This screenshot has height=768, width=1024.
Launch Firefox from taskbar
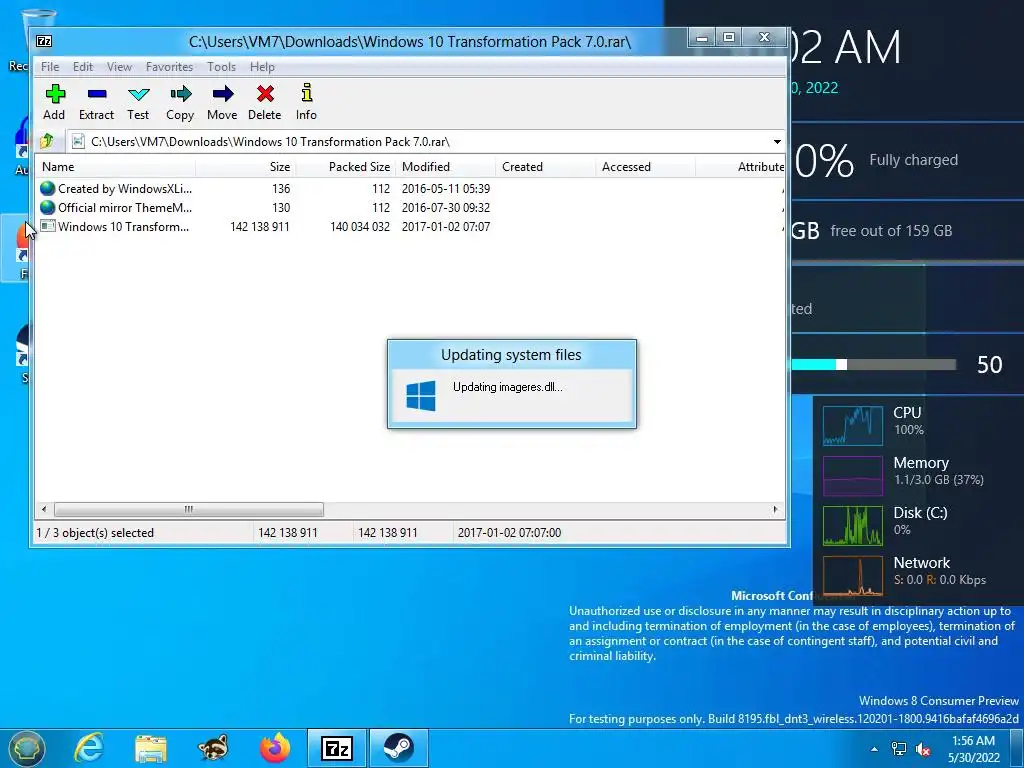pos(275,748)
